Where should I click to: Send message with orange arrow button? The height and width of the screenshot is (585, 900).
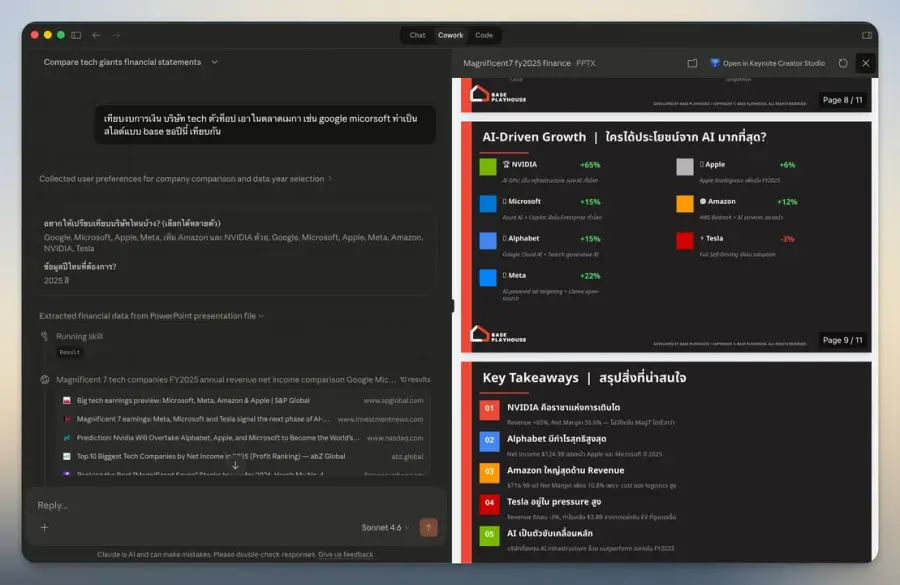coord(428,528)
